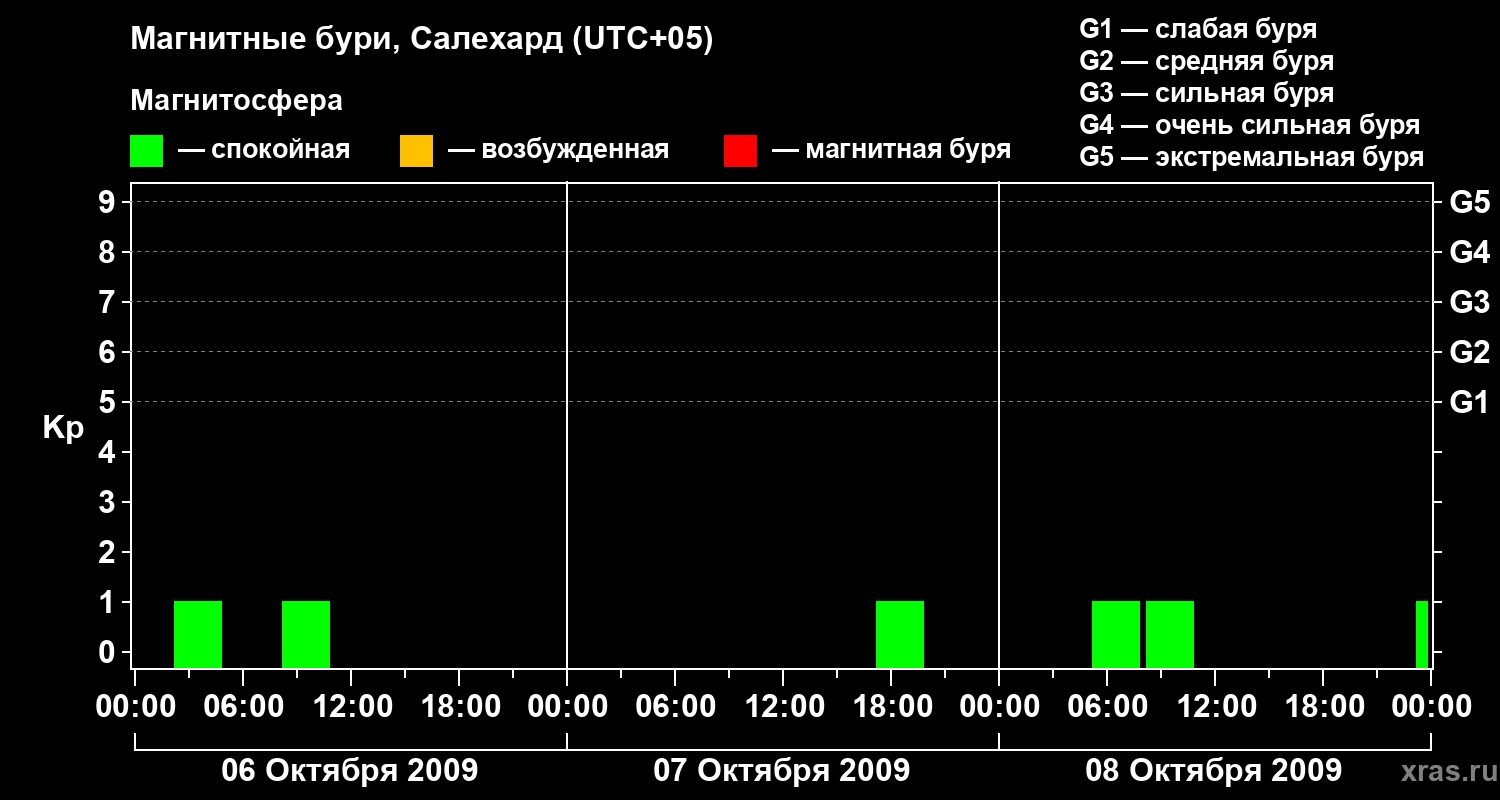Click the '07 Октября 2009' date label
Image resolution: width=1500 pixels, height=800 pixels.
(x=782, y=771)
